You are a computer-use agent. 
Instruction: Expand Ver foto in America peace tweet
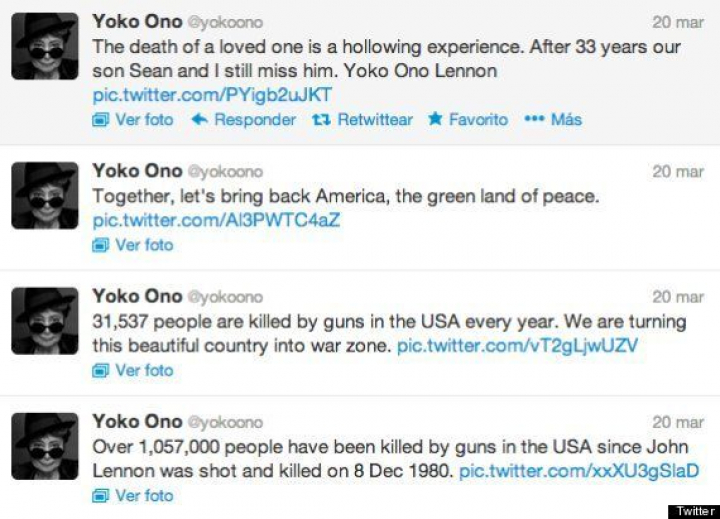[x=144, y=245]
